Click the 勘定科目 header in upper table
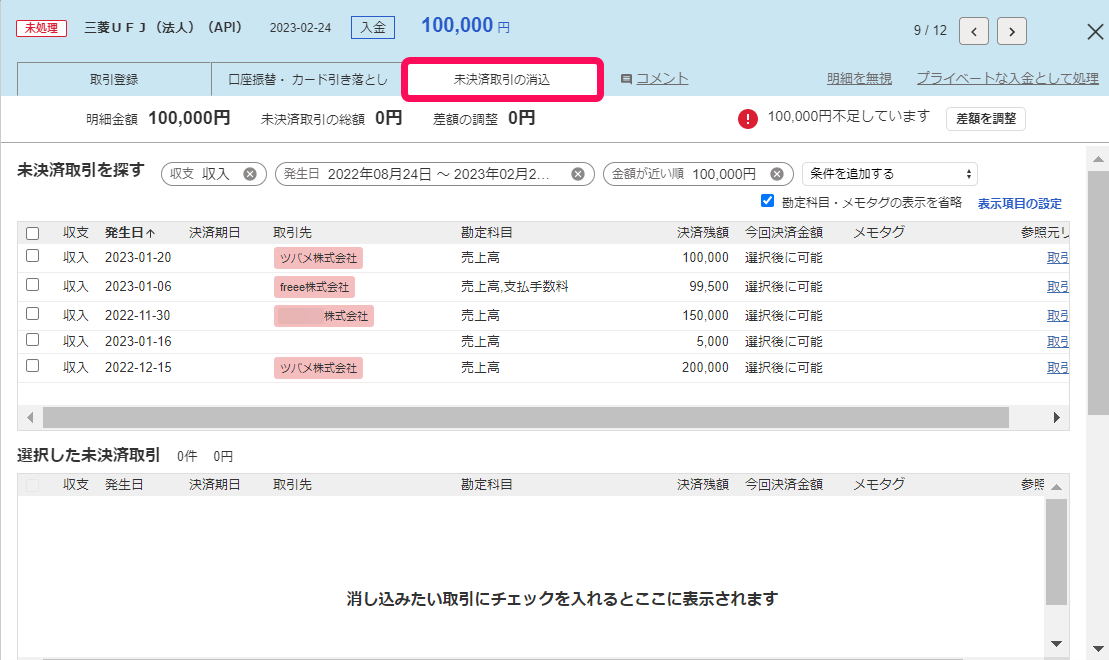Viewport: 1109px width, 660px height. (x=487, y=233)
